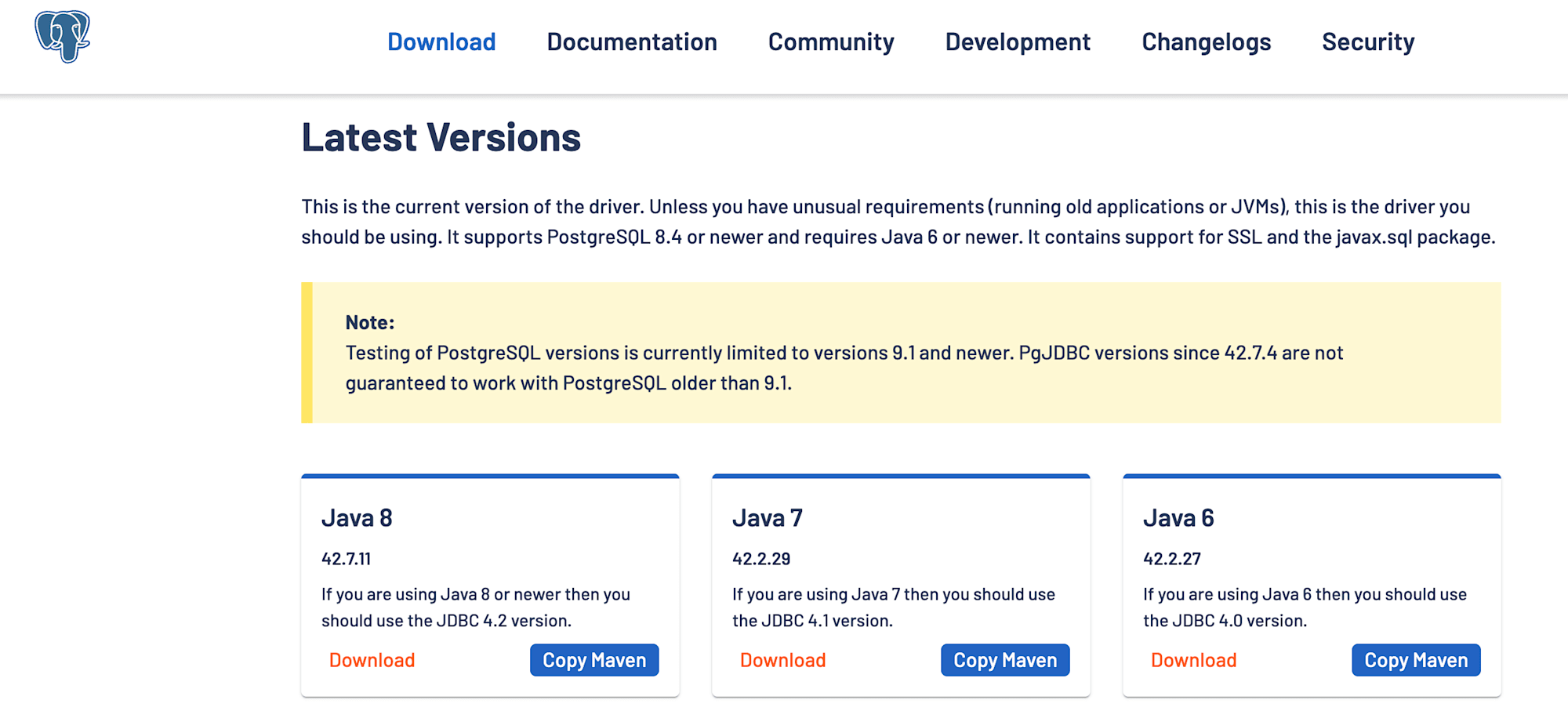The height and width of the screenshot is (718, 1568).
Task: Select version number '42.2.29'
Action: point(761,559)
